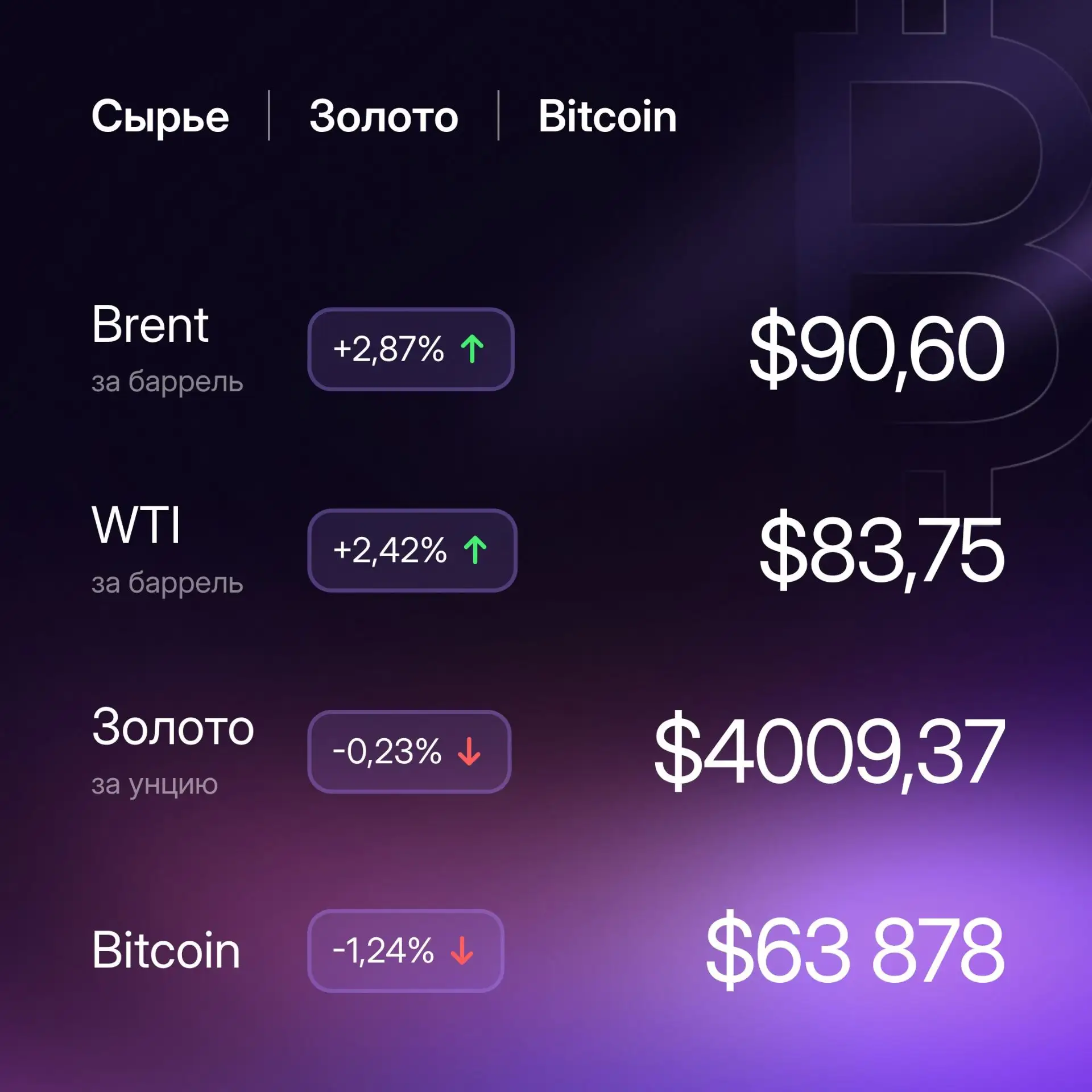Open the Brent row label
Viewport: 1092px width, 1092px height.
click(150, 324)
